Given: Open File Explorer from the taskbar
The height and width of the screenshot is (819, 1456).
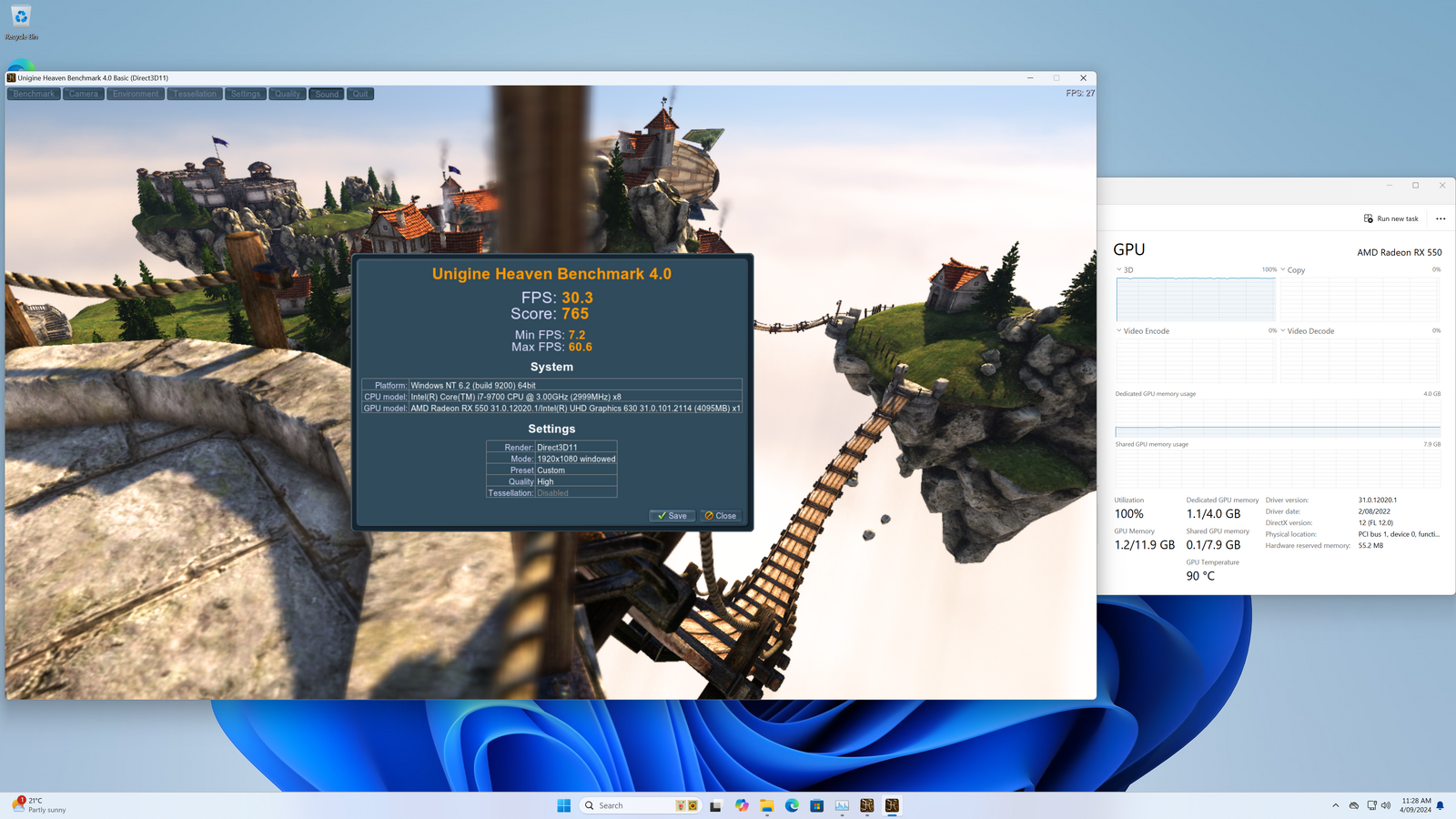Looking at the screenshot, I should coord(767,805).
